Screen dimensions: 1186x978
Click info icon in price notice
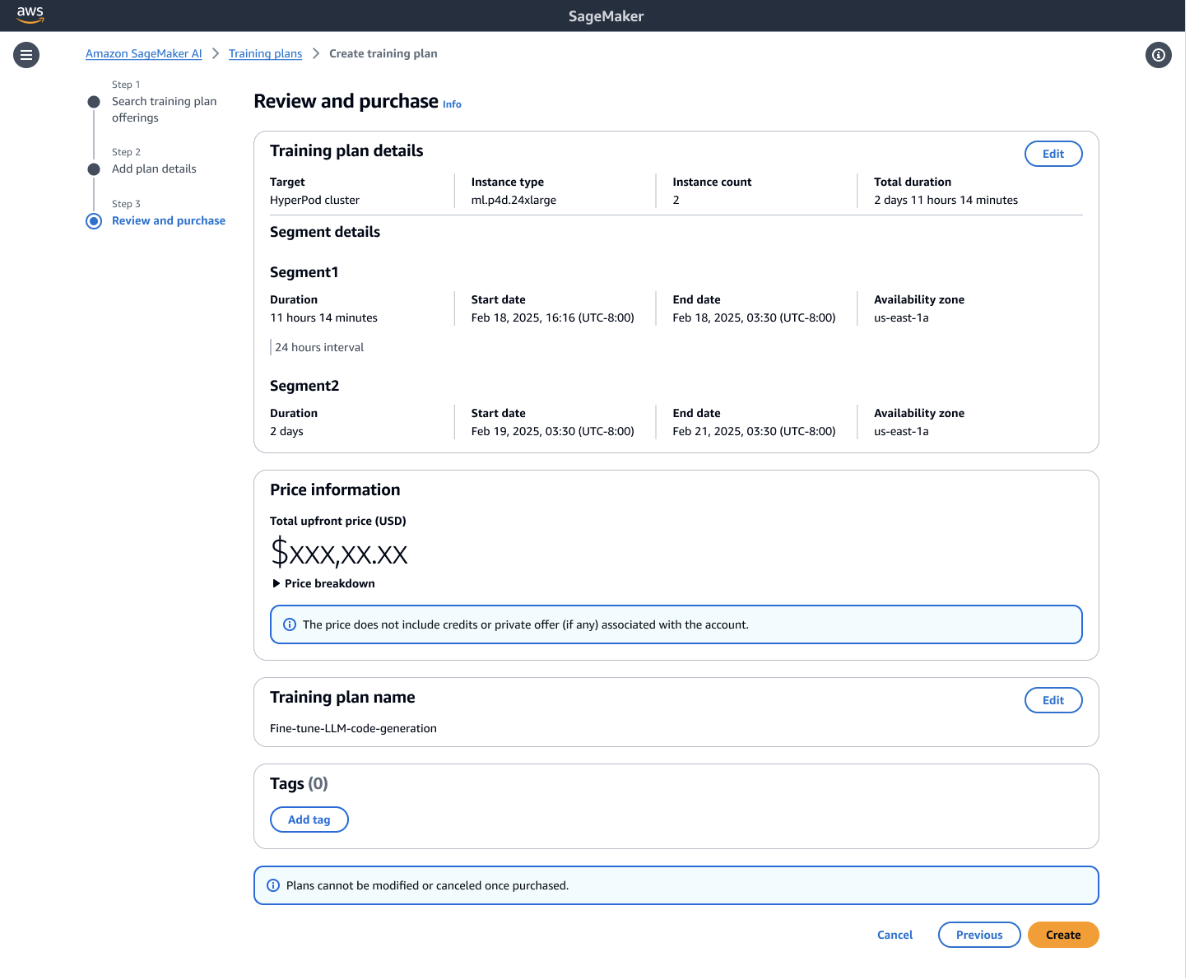(290, 625)
